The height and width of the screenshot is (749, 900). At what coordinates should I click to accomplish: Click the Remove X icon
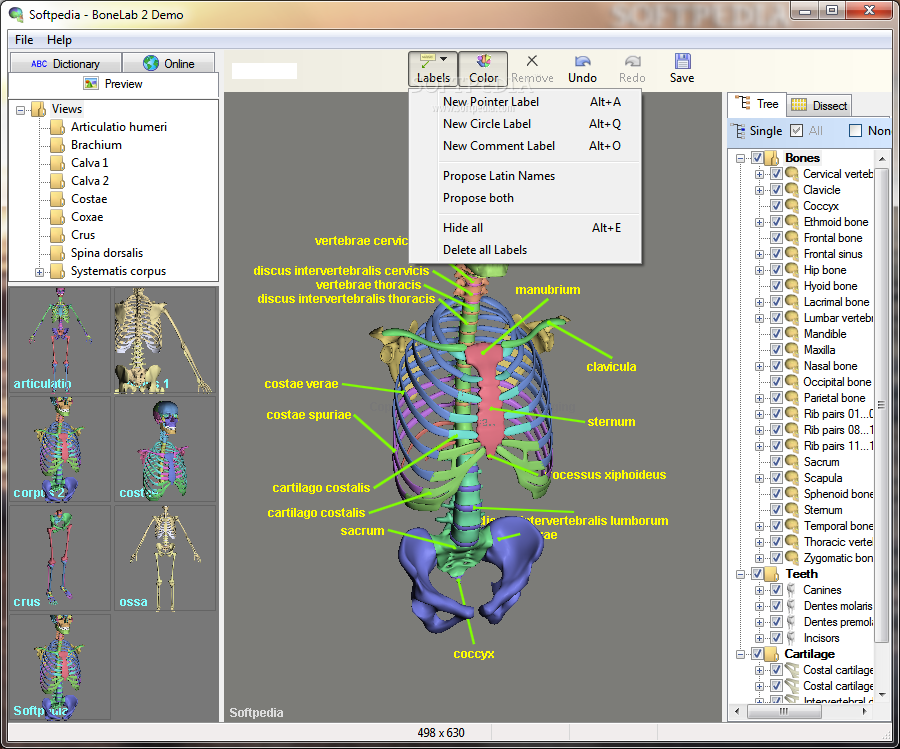[x=532, y=61]
